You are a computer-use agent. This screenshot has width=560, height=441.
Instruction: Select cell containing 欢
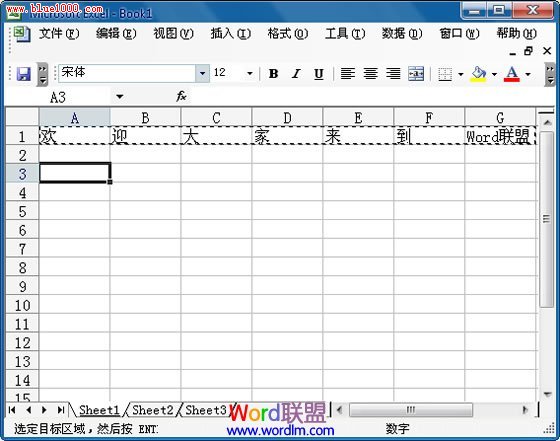coord(74,136)
